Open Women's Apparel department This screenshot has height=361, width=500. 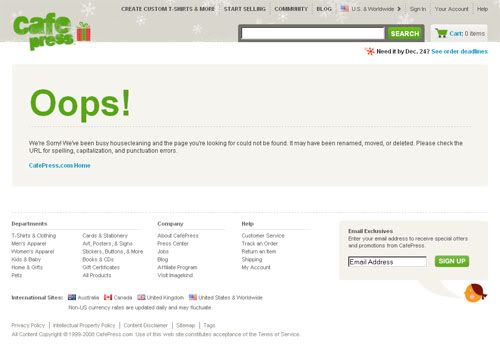tap(33, 252)
